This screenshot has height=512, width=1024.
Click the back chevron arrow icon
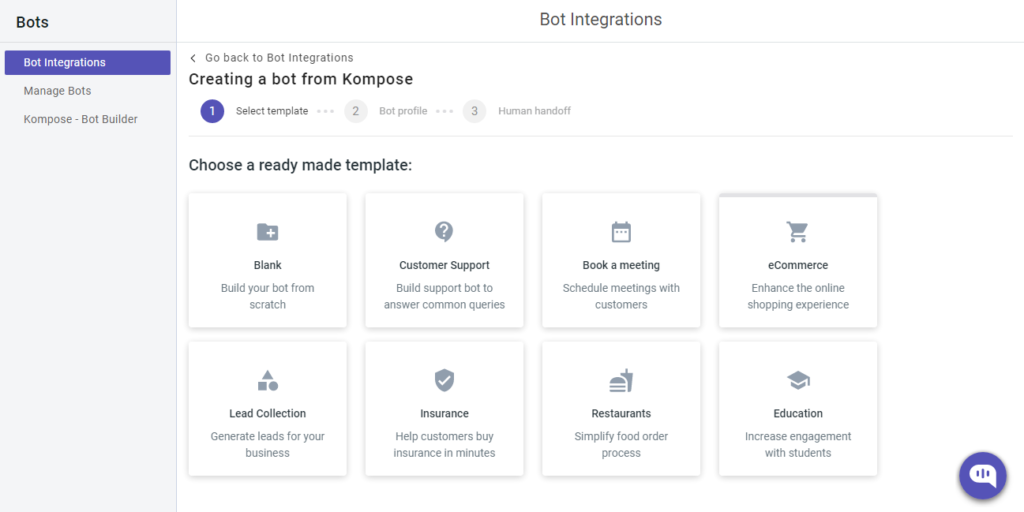193,58
